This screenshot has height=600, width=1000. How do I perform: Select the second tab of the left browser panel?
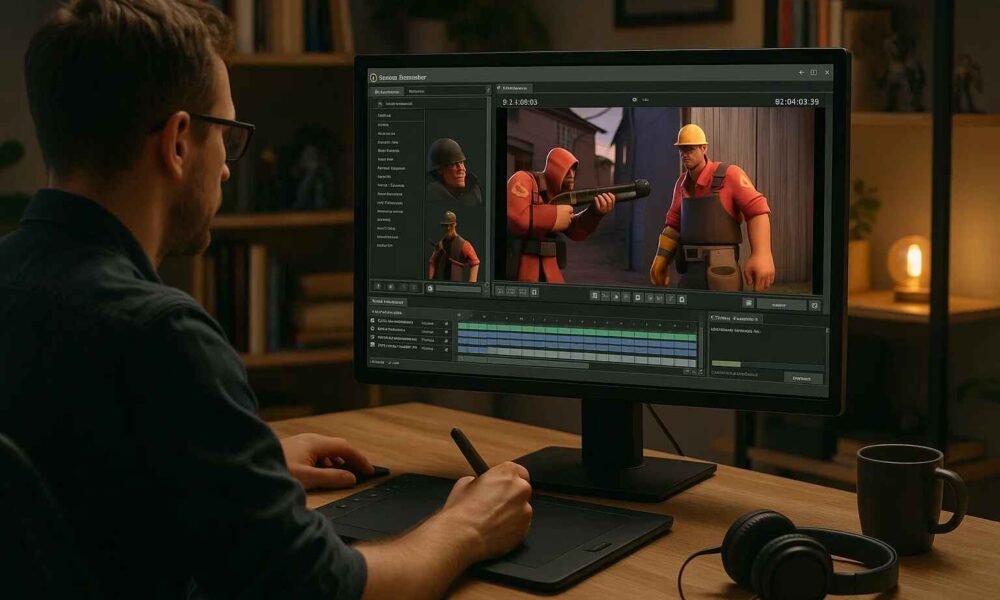click(417, 91)
